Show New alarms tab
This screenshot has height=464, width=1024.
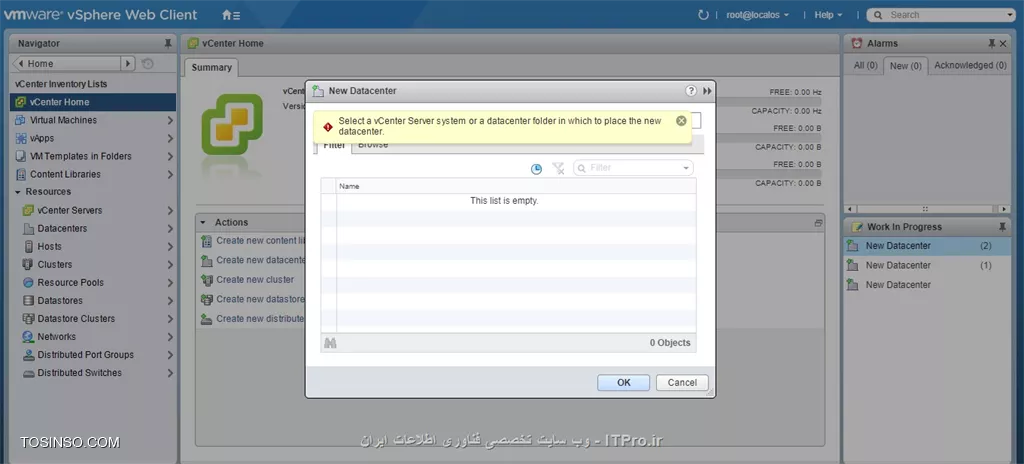pos(906,66)
